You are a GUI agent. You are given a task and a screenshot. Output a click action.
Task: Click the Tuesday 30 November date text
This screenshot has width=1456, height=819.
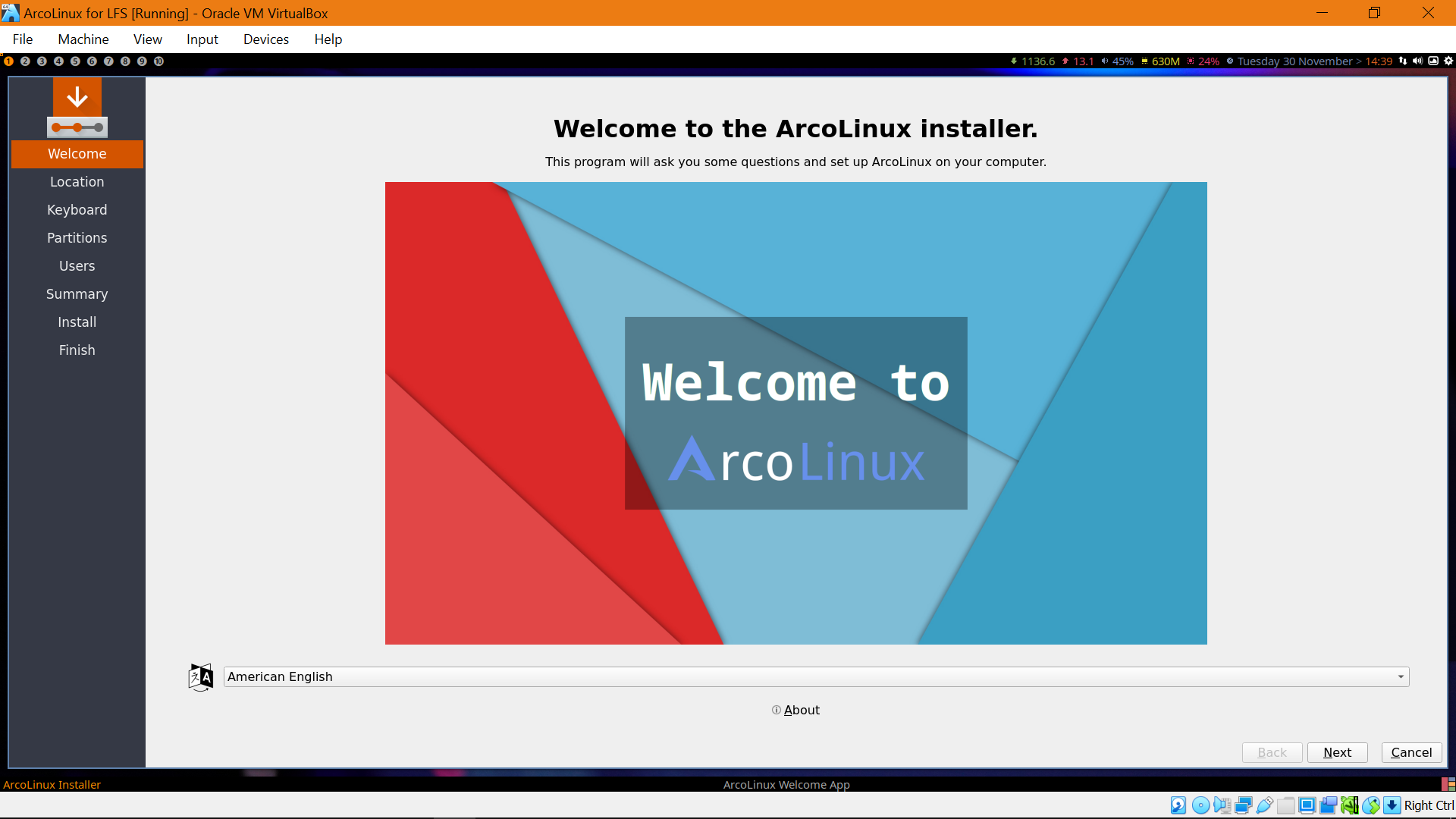point(1294,61)
